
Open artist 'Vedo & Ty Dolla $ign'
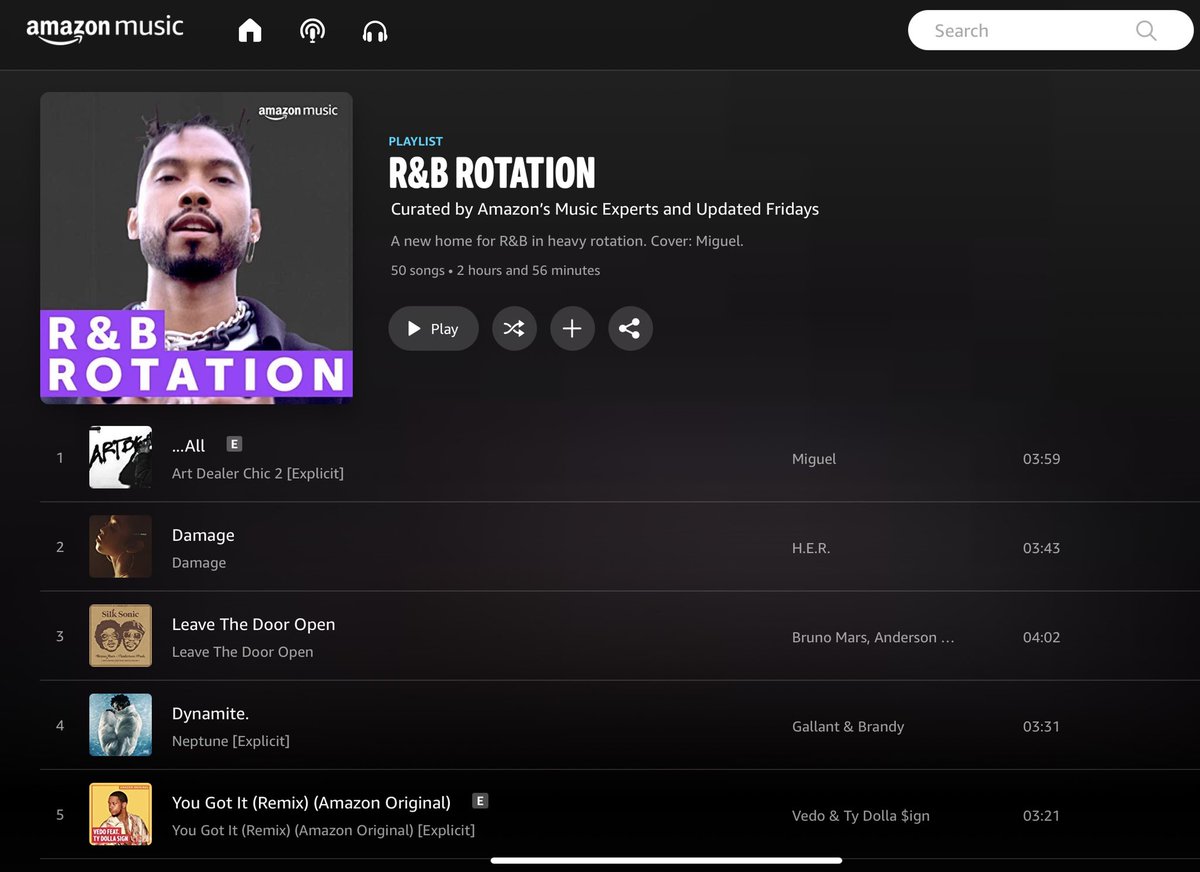(x=861, y=815)
